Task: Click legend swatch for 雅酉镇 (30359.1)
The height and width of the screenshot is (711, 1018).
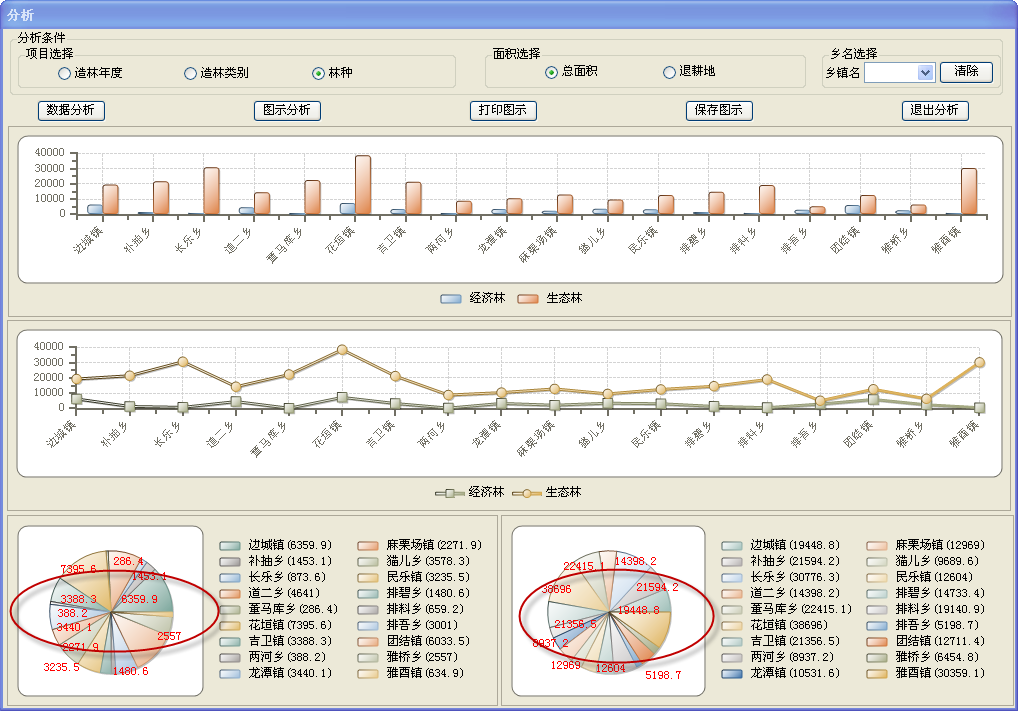Action: pos(877,674)
